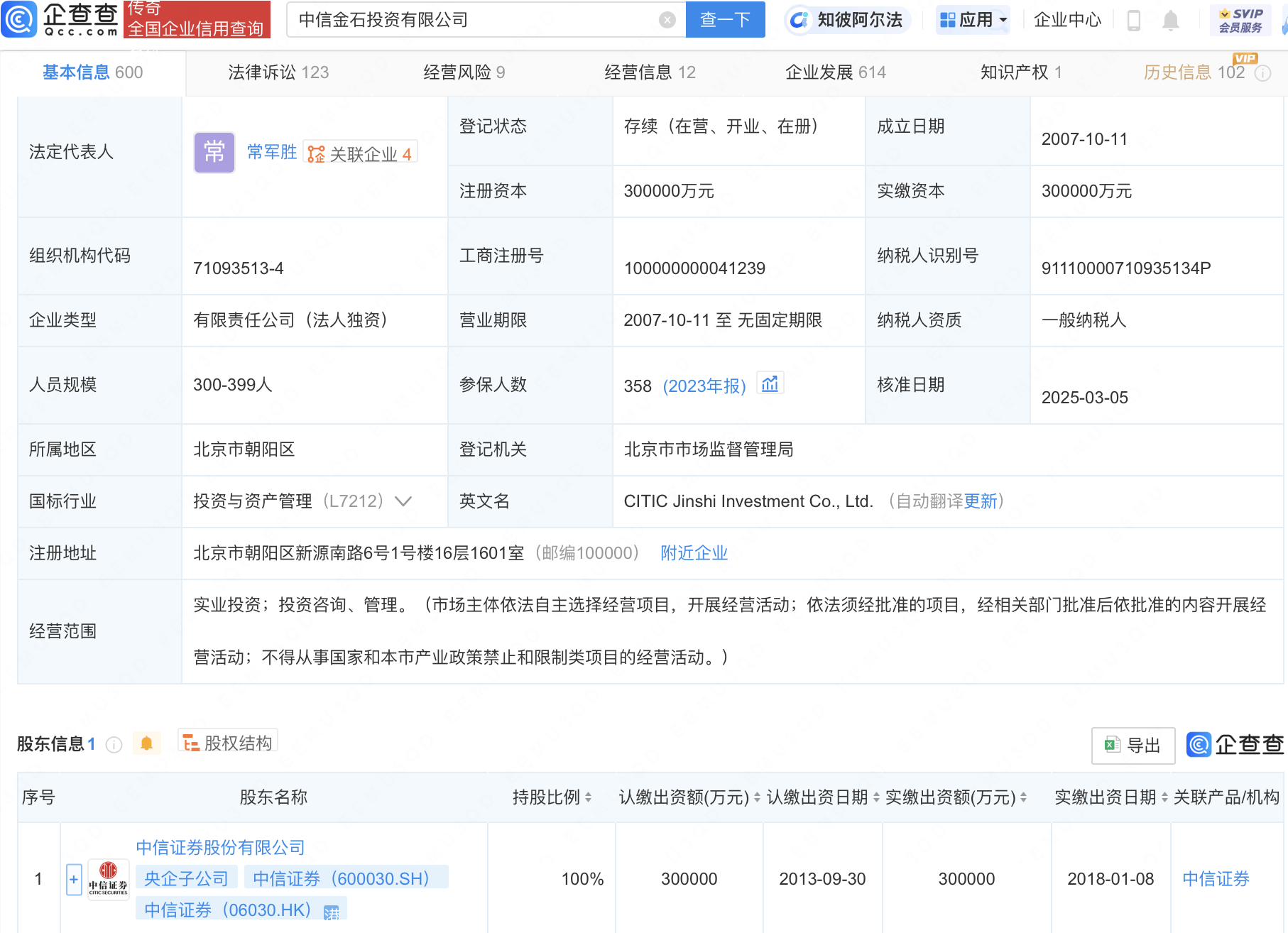Clear the search box with the X icon
This screenshot has height=933, width=1288.
click(667, 20)
